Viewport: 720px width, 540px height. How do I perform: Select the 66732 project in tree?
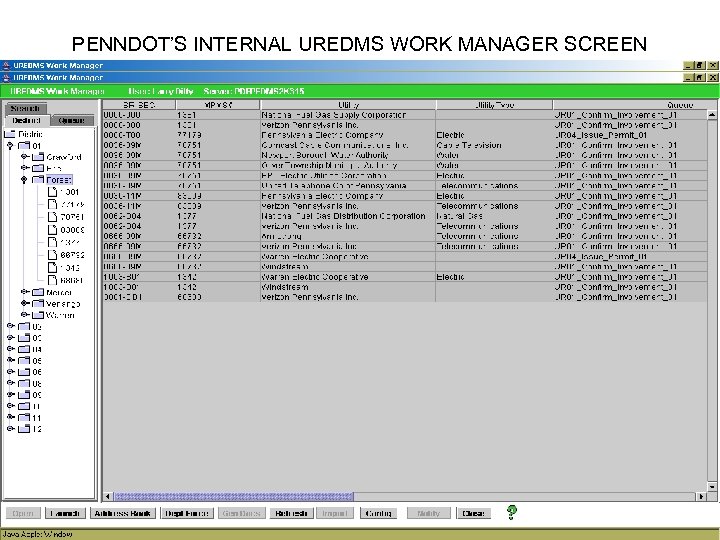[72, 255]
